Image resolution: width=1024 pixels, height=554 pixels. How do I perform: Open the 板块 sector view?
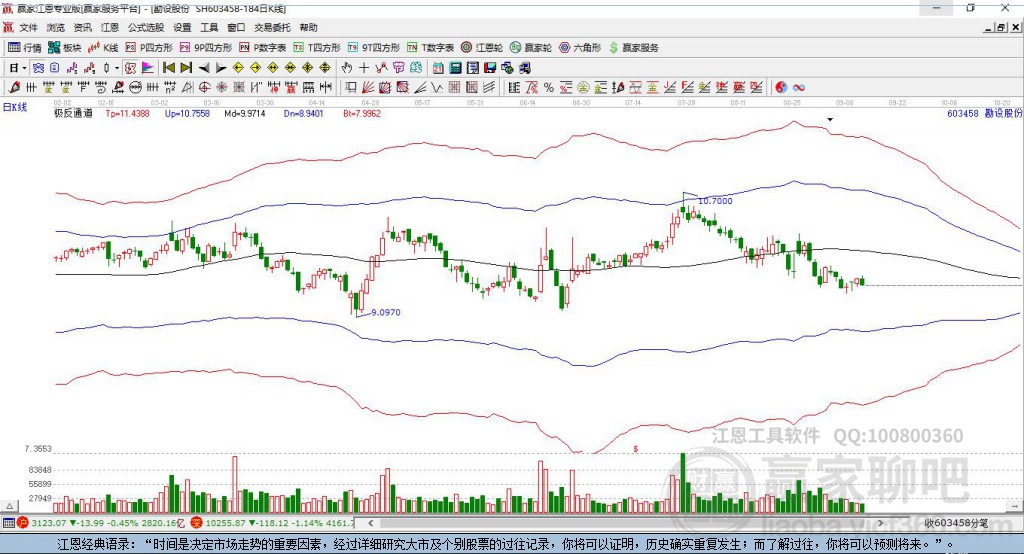point(64,48)
